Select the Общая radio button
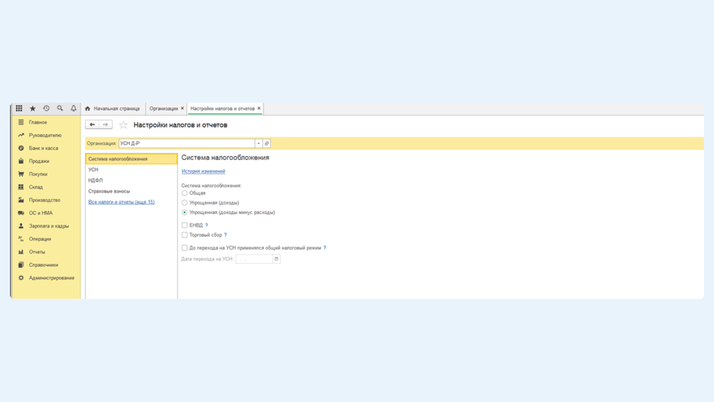 (x=184, y=193)
